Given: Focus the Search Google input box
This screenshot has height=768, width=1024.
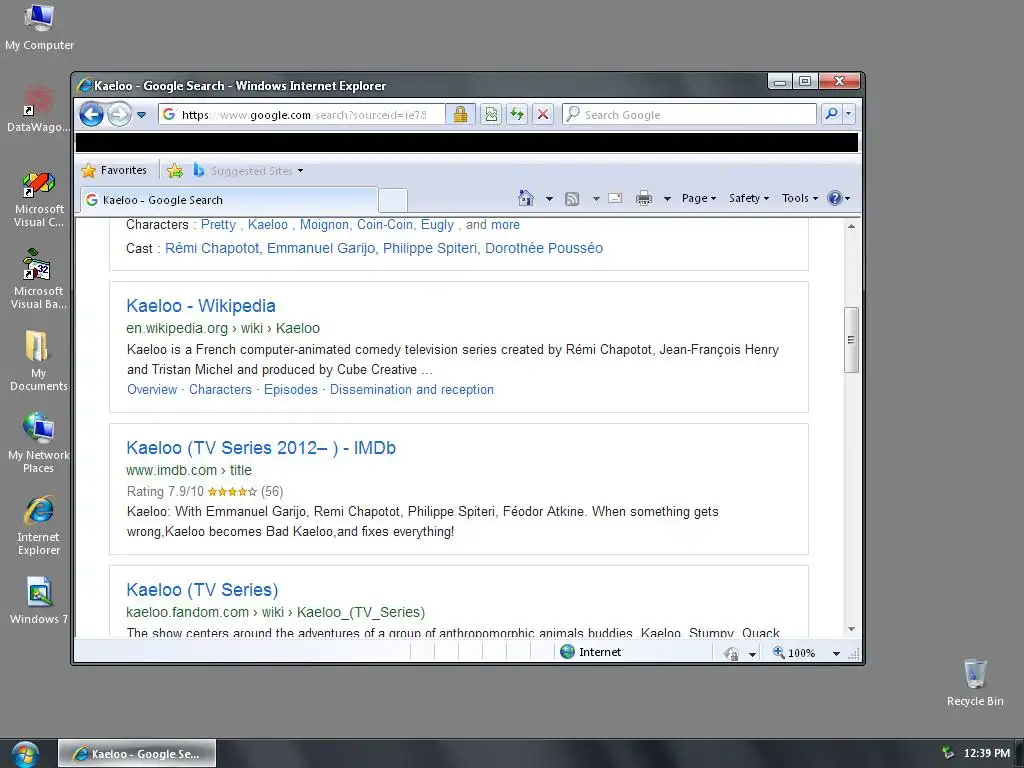Looking at the screenshot, I should coord(689,114).
